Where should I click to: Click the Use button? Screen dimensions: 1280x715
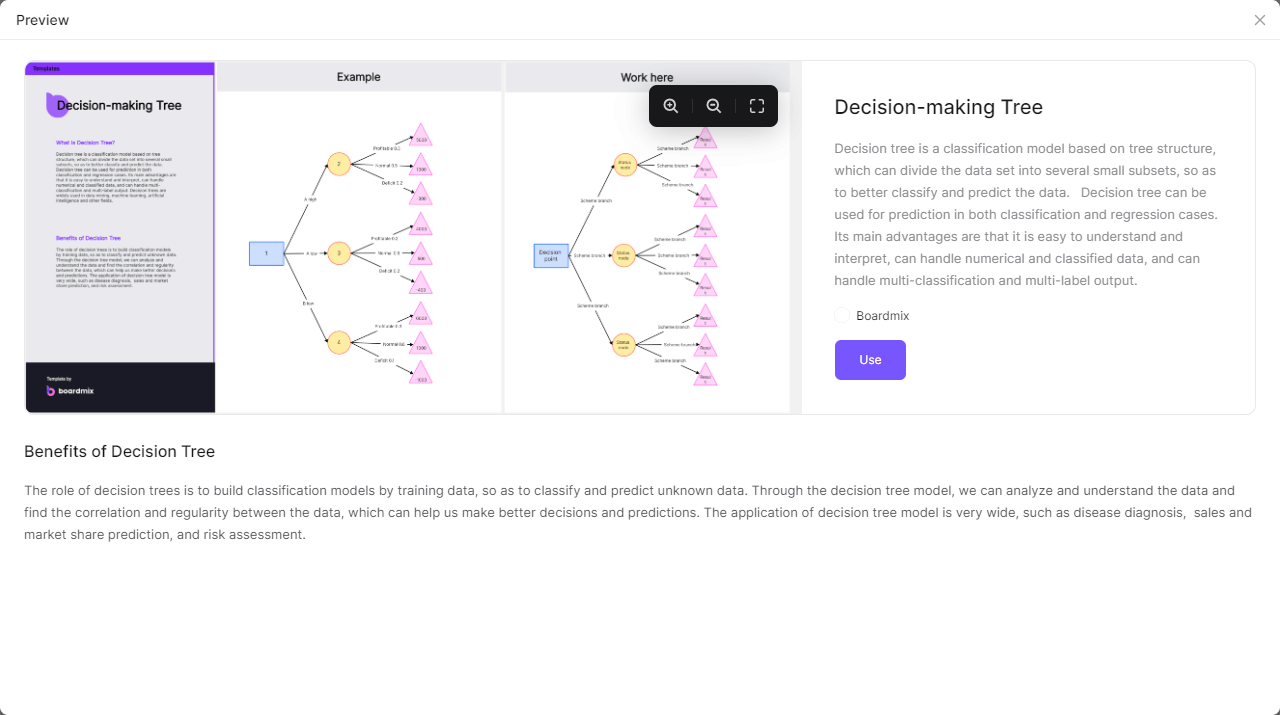click(870, 360)
